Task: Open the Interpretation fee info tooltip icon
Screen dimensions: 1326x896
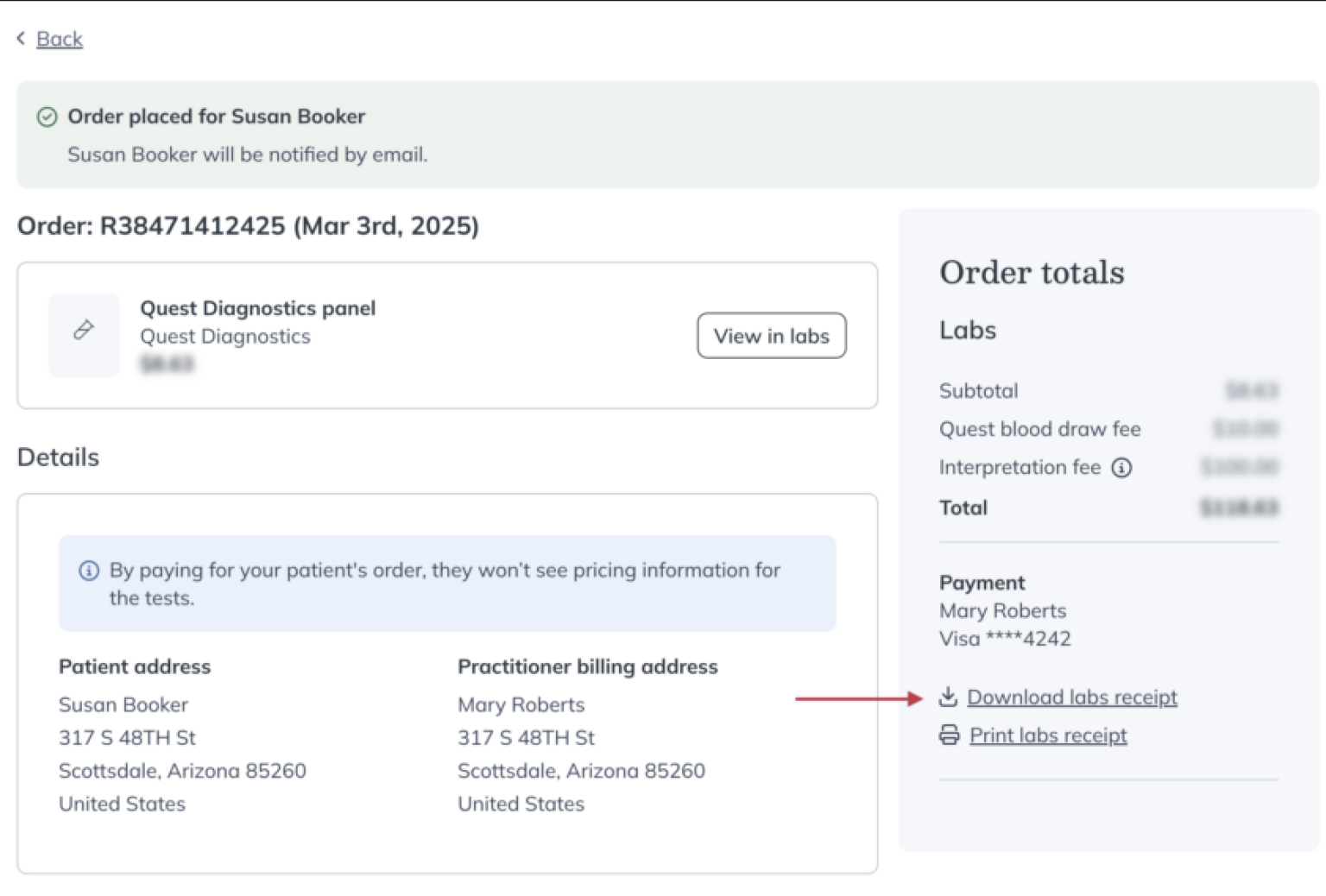Action: [1123, 467]
